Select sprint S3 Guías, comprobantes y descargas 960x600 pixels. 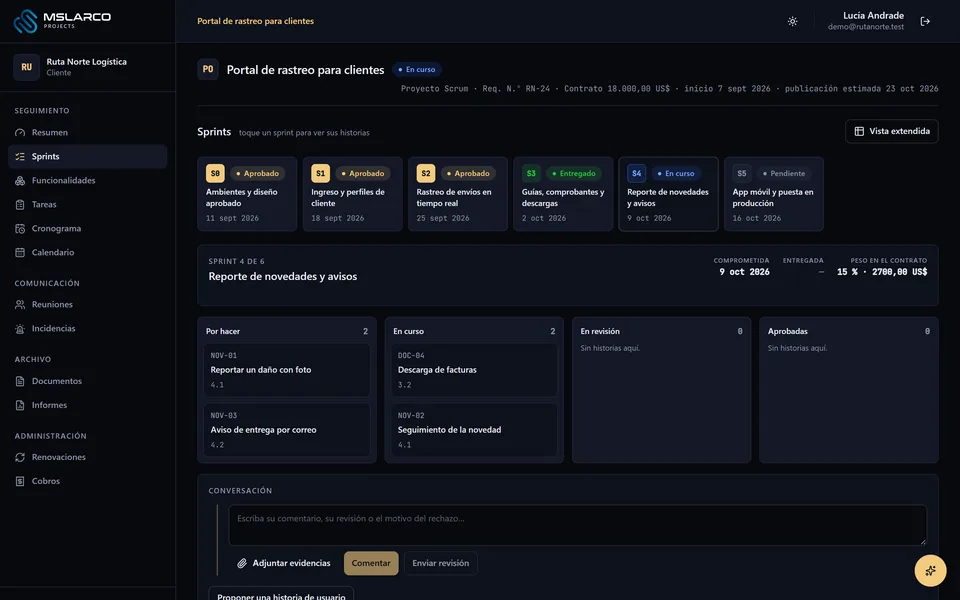click(x=563, y=194)
